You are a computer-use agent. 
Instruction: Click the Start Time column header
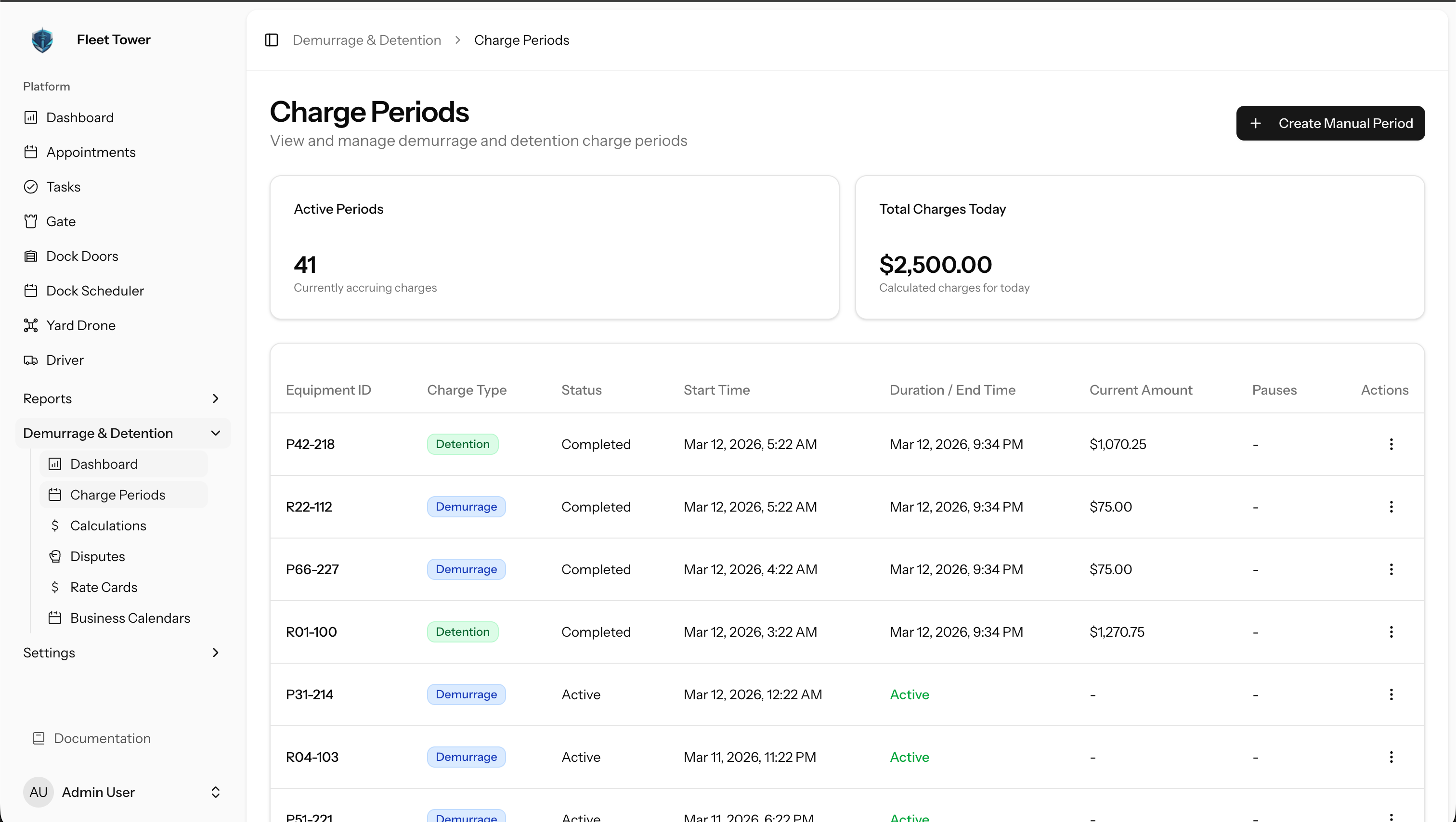pyautogui.click(x=716, y=390)
